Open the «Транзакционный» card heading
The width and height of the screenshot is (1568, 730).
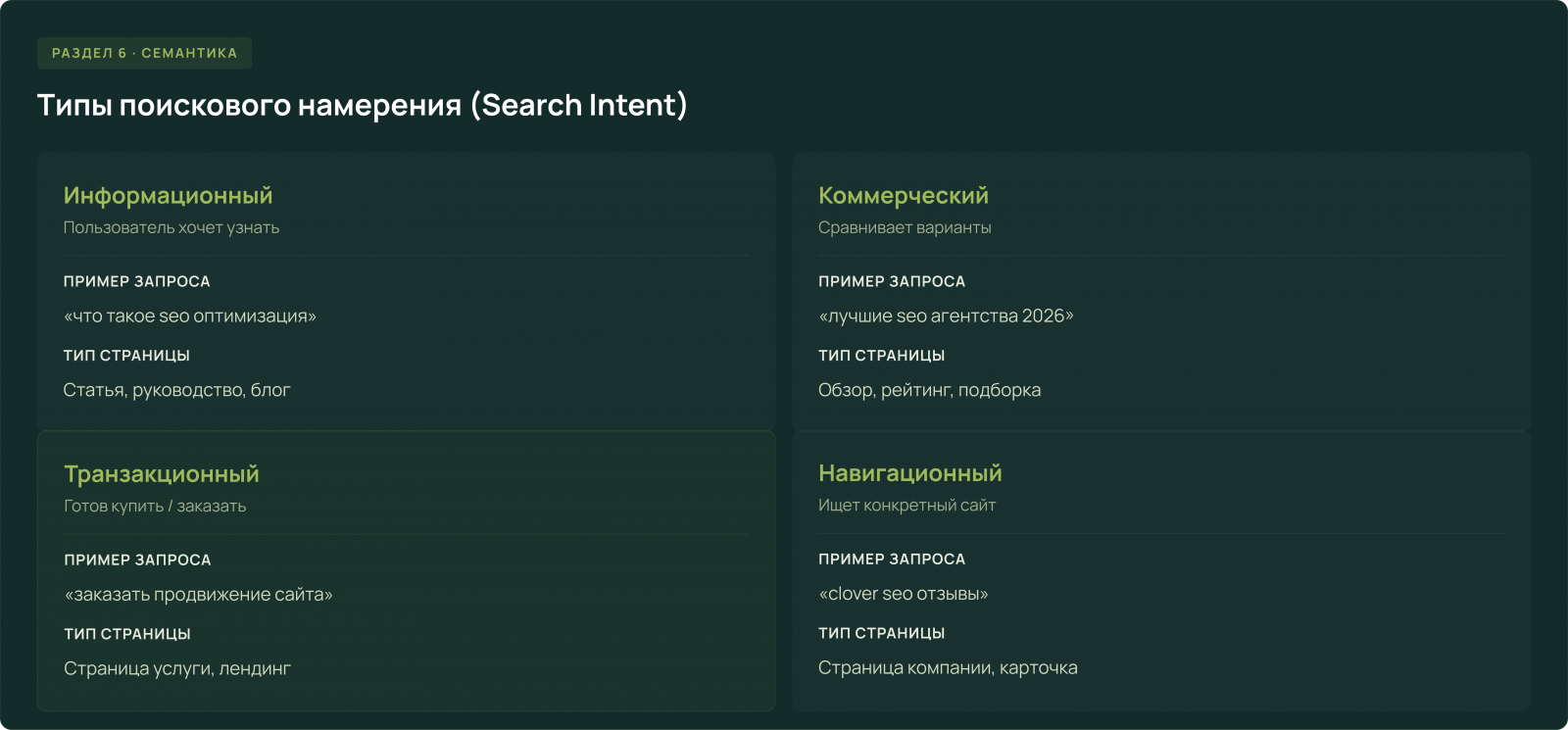(162, 474)
